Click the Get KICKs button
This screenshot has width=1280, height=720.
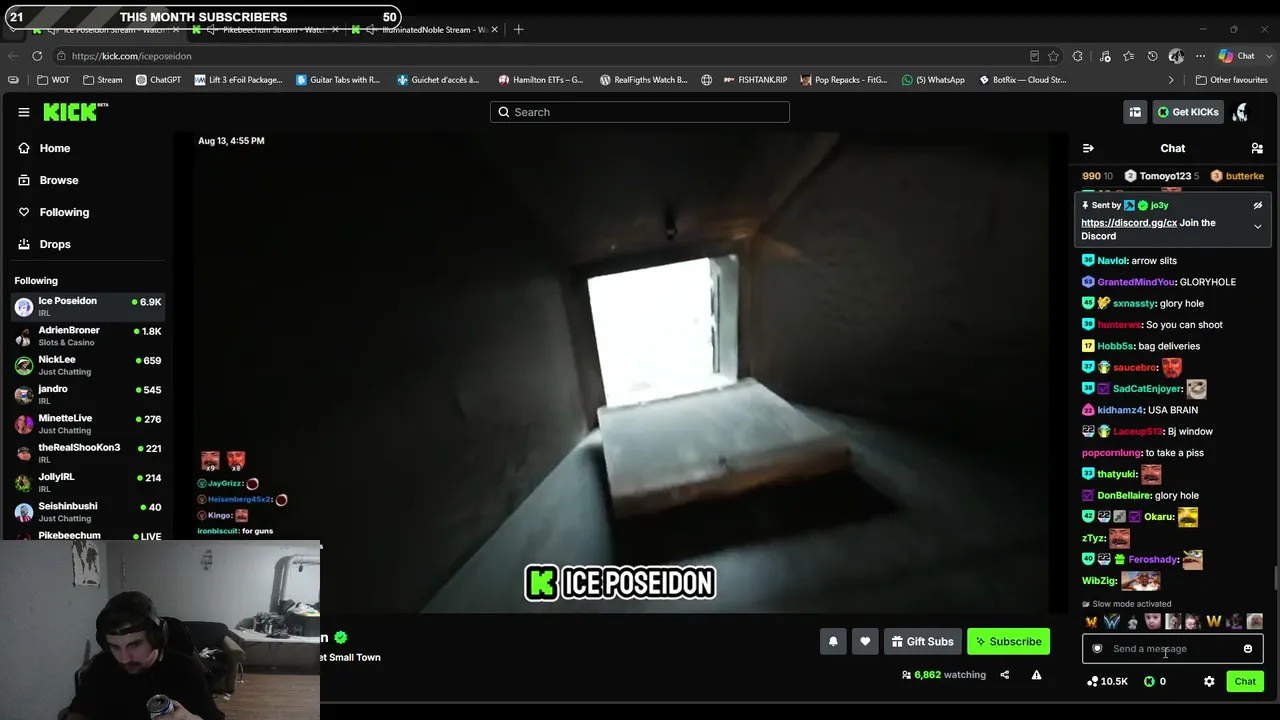(x=1188, y=112)
